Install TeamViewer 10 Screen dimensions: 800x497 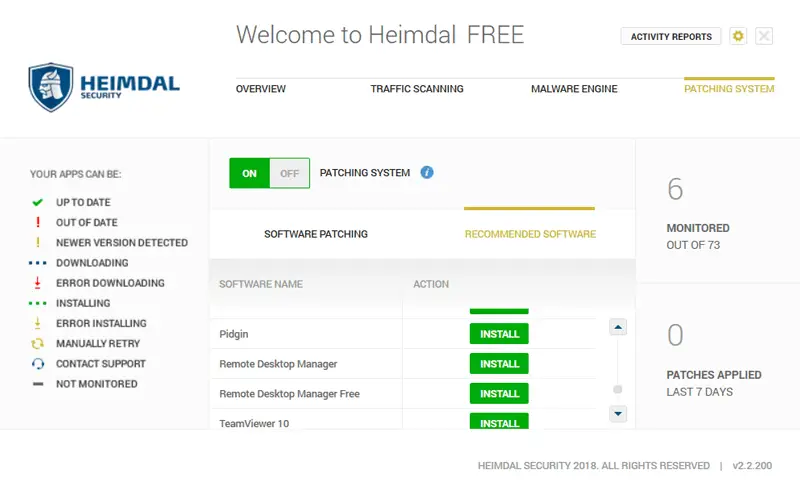point(499,421)
